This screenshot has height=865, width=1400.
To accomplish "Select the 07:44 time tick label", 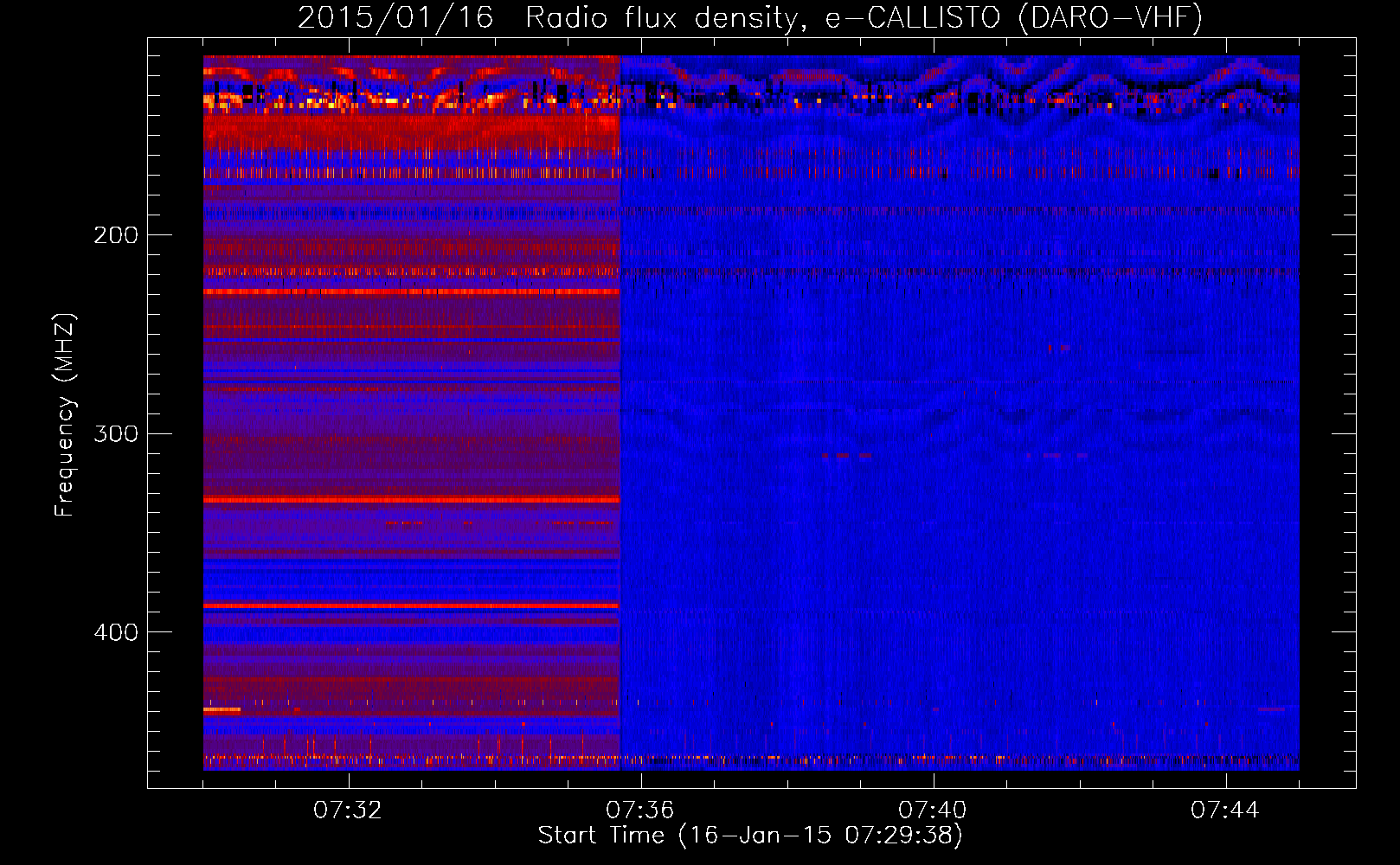I will click(x=1225, y=810).
